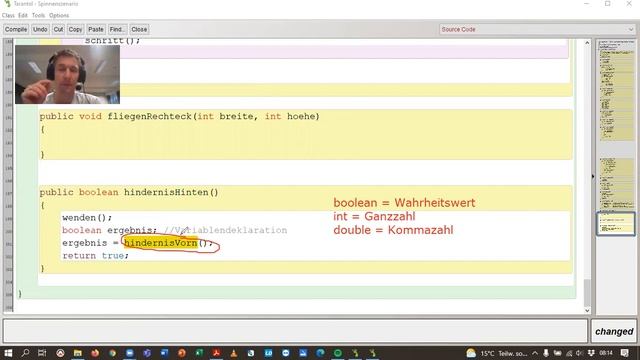Open File Explorer from the taskbar
The image size is (640, 360).
point(78,353)
